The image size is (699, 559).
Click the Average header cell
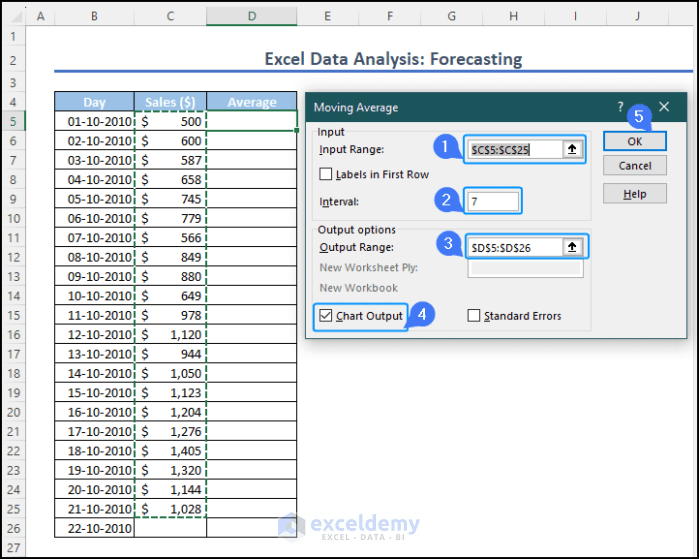pos(252,102)
